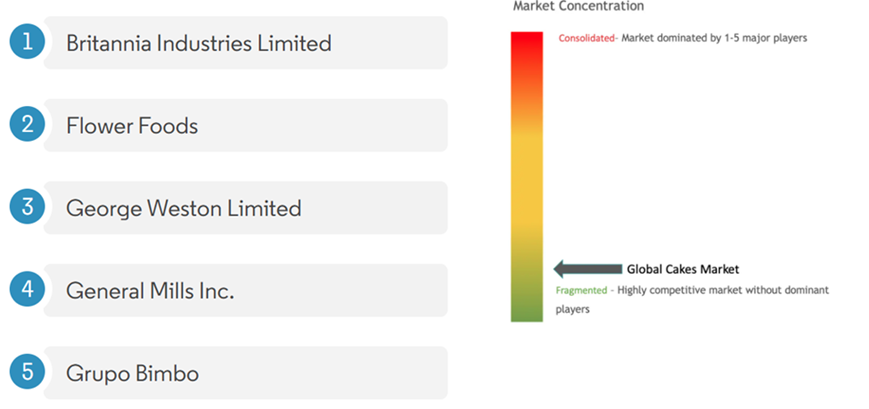Click the Market Concentration heading

tap(579, 6)
